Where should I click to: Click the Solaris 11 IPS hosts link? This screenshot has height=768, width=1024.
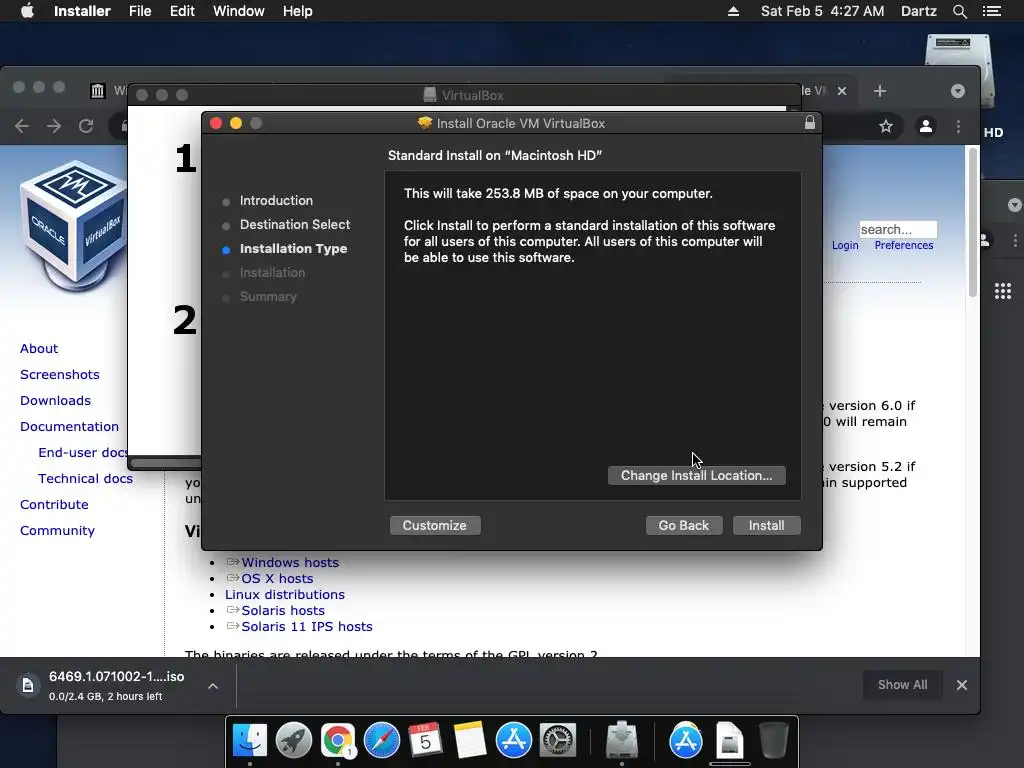click(307, 626)
